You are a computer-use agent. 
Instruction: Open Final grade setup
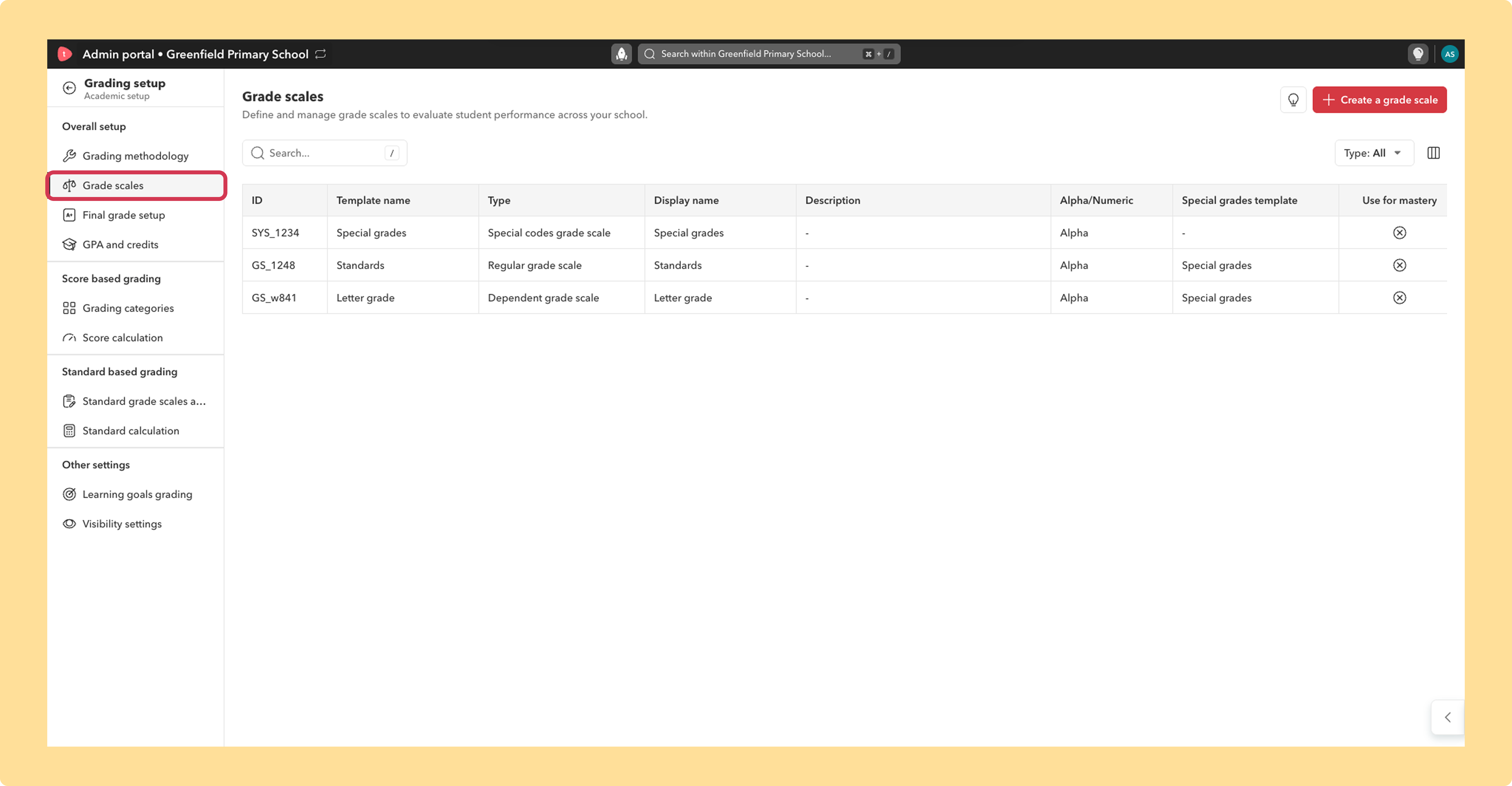click(136, 215)
